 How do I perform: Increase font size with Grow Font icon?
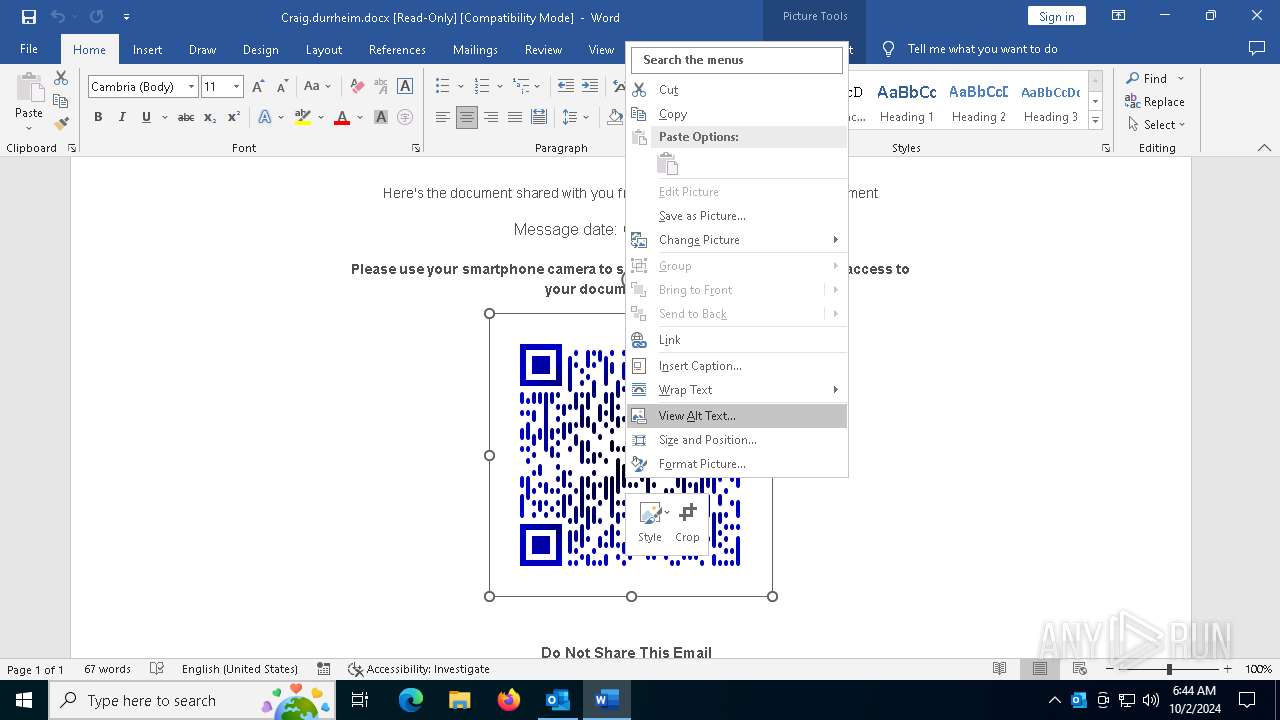(259, 87)
